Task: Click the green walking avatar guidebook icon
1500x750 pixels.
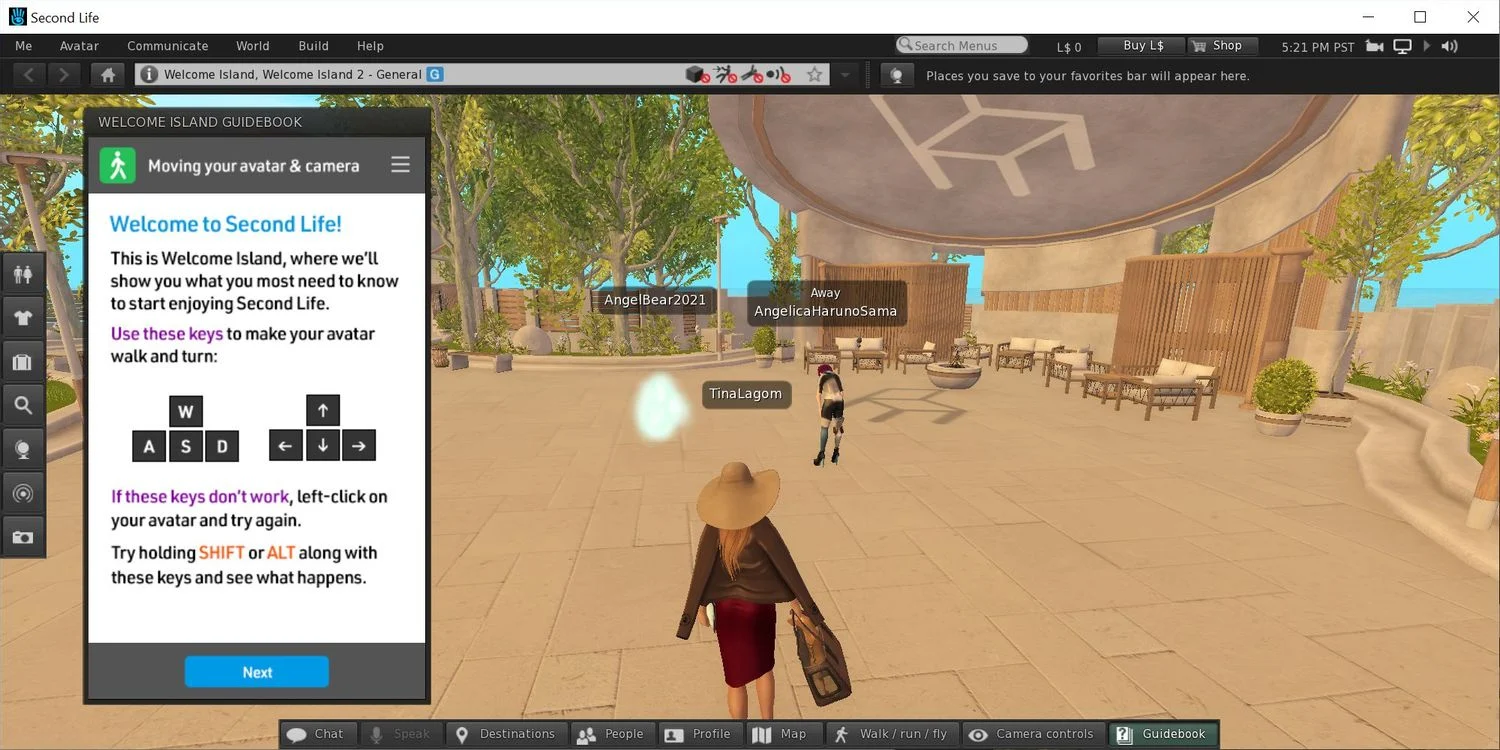Action: 118,165
